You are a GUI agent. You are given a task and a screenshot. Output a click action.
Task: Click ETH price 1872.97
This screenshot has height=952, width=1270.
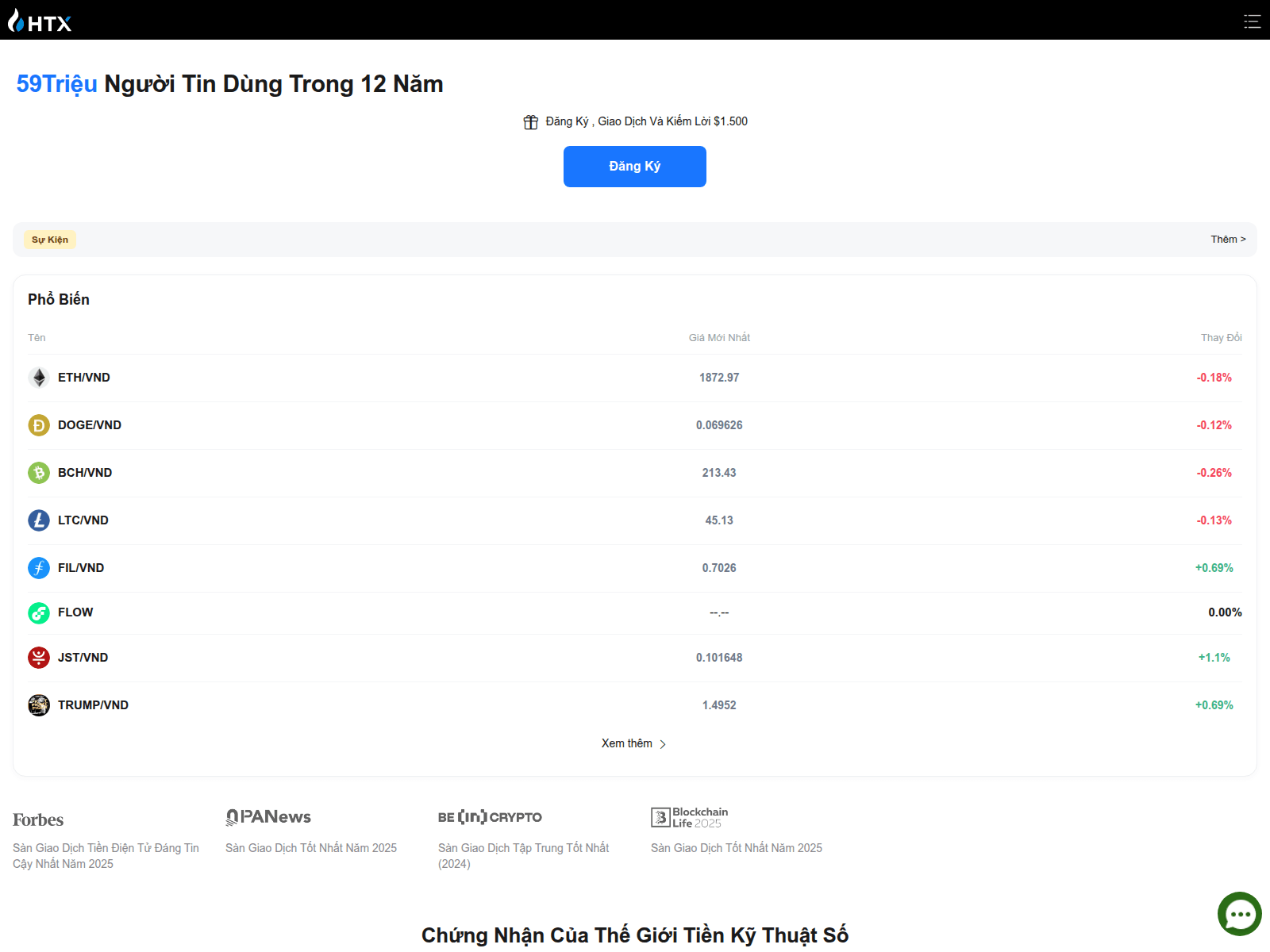(x=719, y=378)
